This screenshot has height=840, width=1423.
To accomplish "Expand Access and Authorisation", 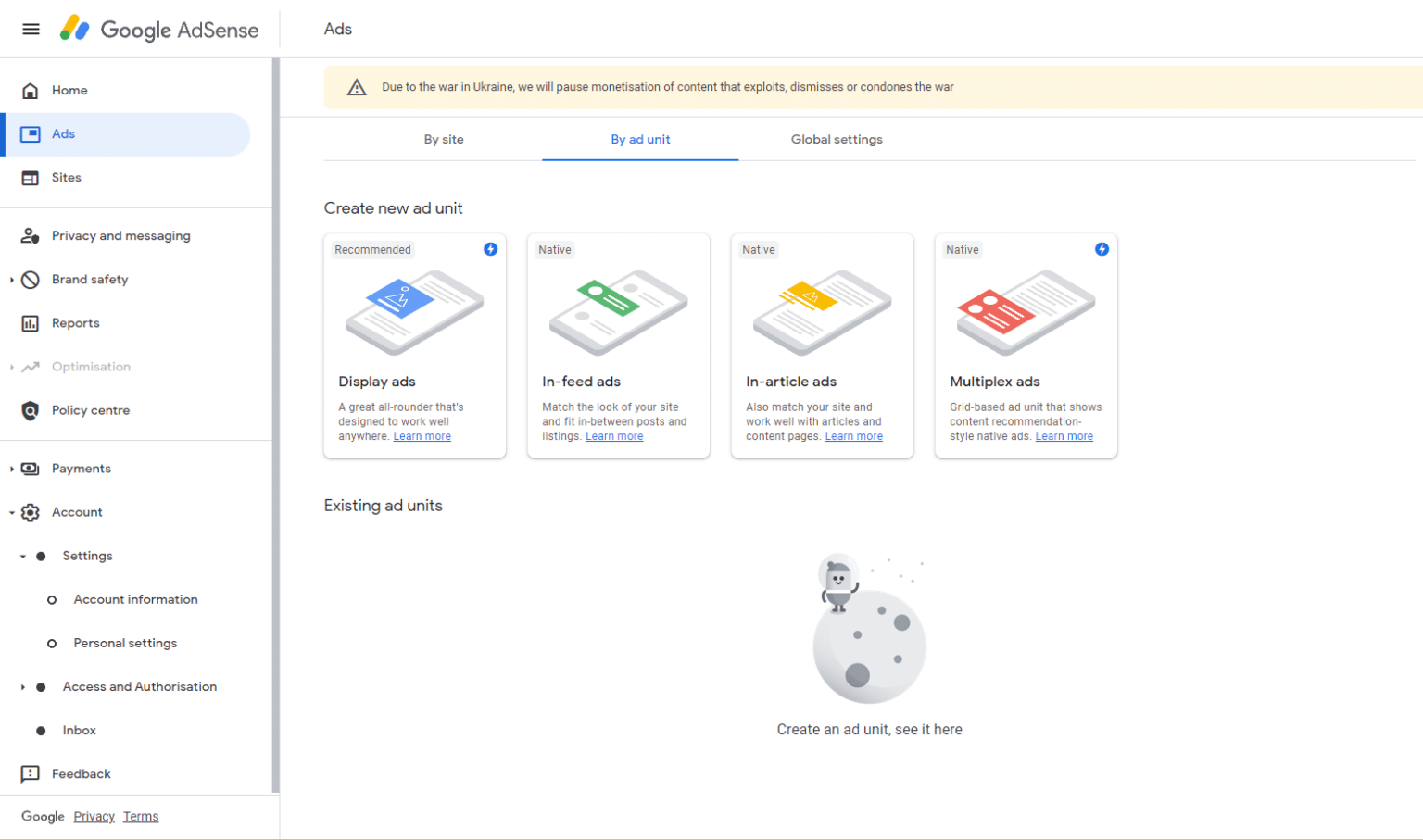I will 21,686.
